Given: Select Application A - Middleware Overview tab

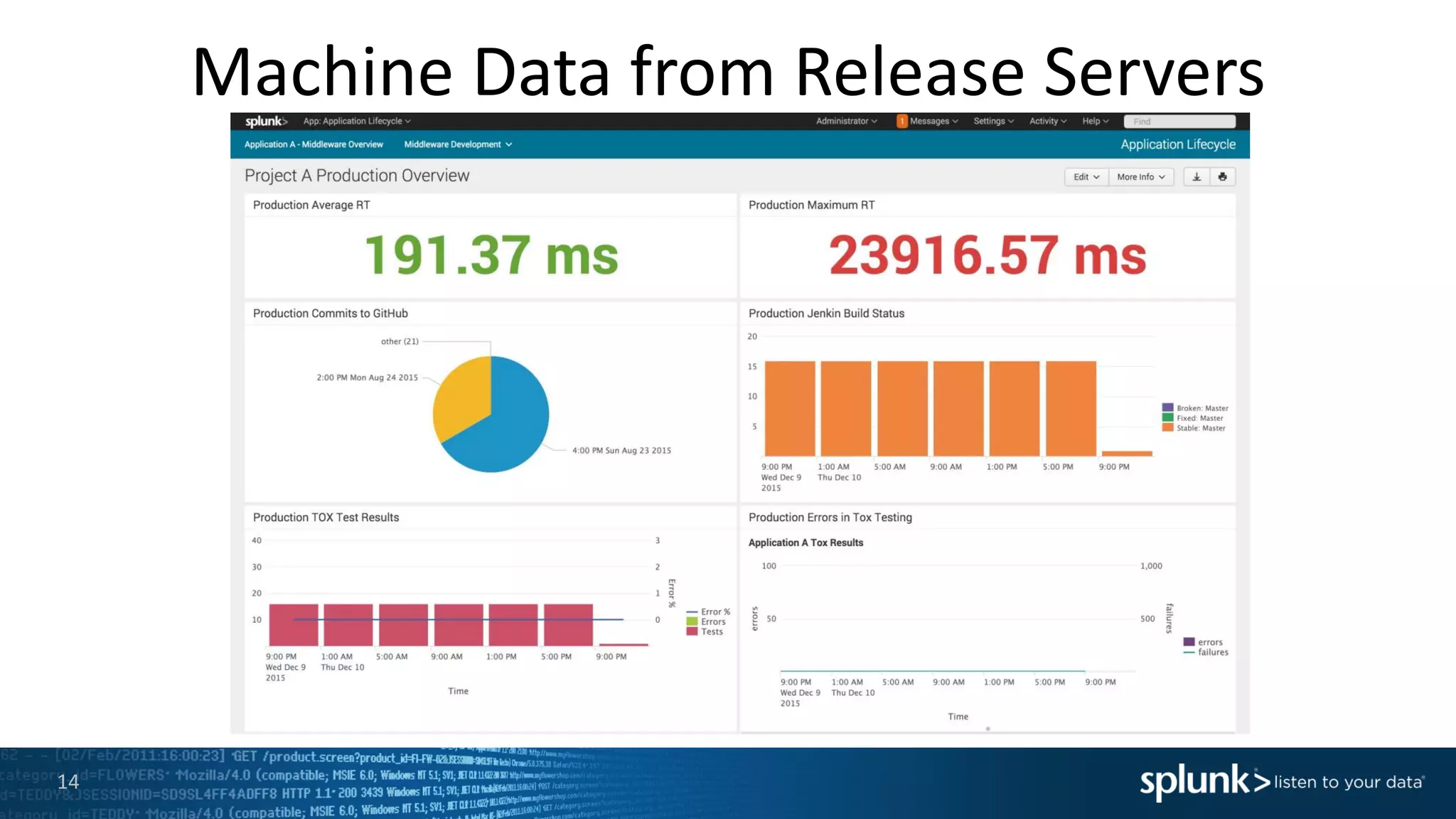Looking at the screenshot, I should (x=314, y=144).
